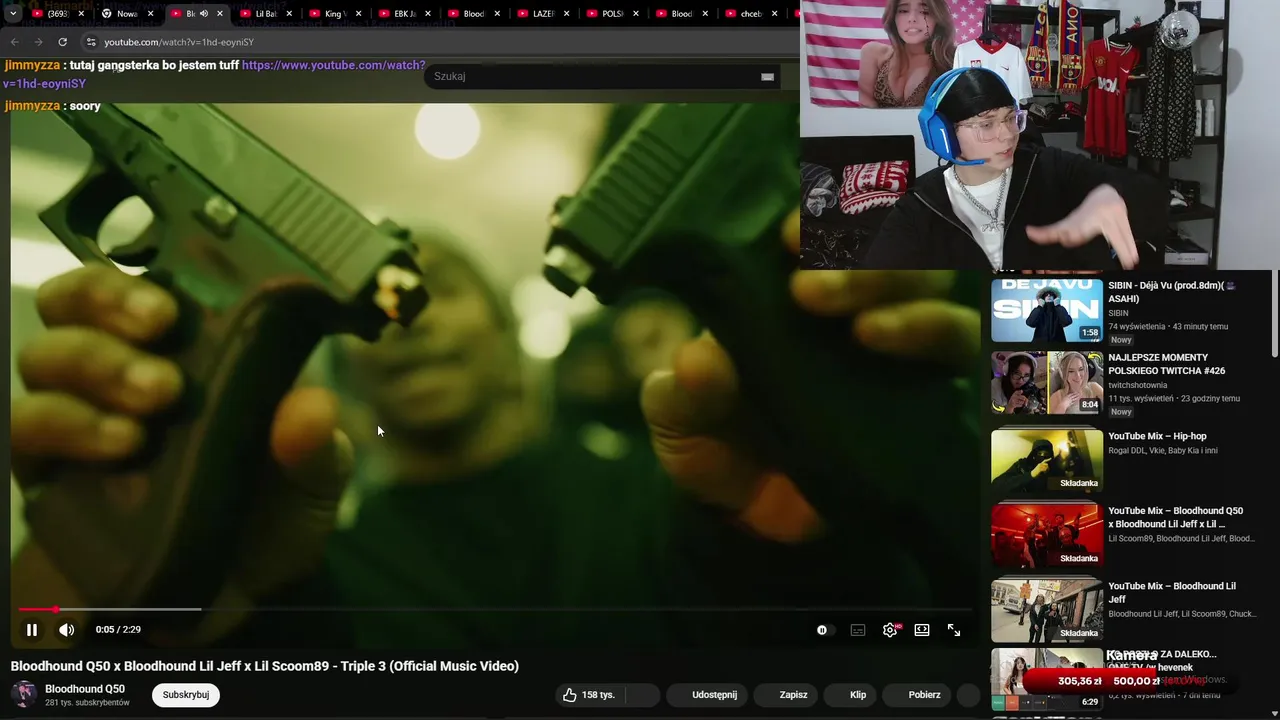Like the video with thumbs-up 158 tys.
The width and height of the screenshot is (1280, 720).
589,695
